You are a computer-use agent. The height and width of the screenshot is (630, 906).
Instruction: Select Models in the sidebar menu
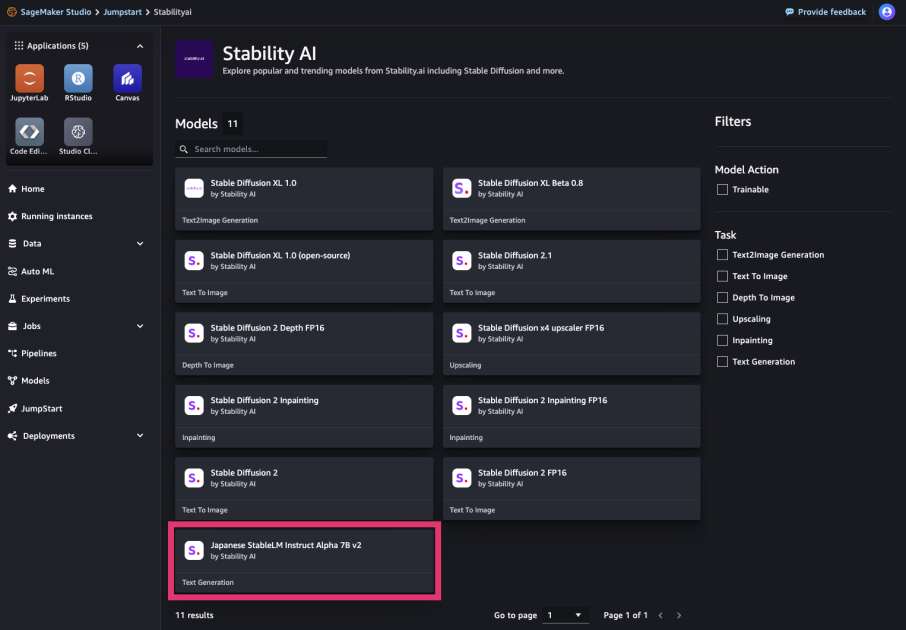(34, 380)
